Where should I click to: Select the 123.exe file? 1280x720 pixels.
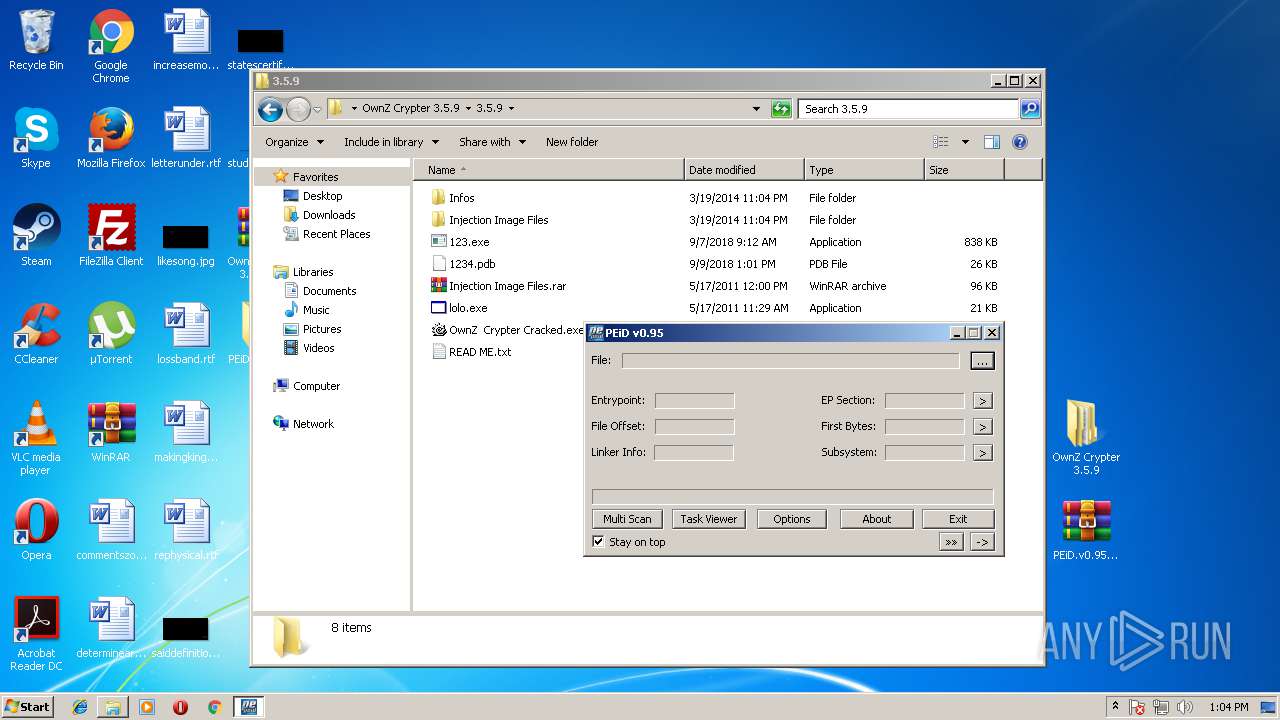tap(469, 242)
